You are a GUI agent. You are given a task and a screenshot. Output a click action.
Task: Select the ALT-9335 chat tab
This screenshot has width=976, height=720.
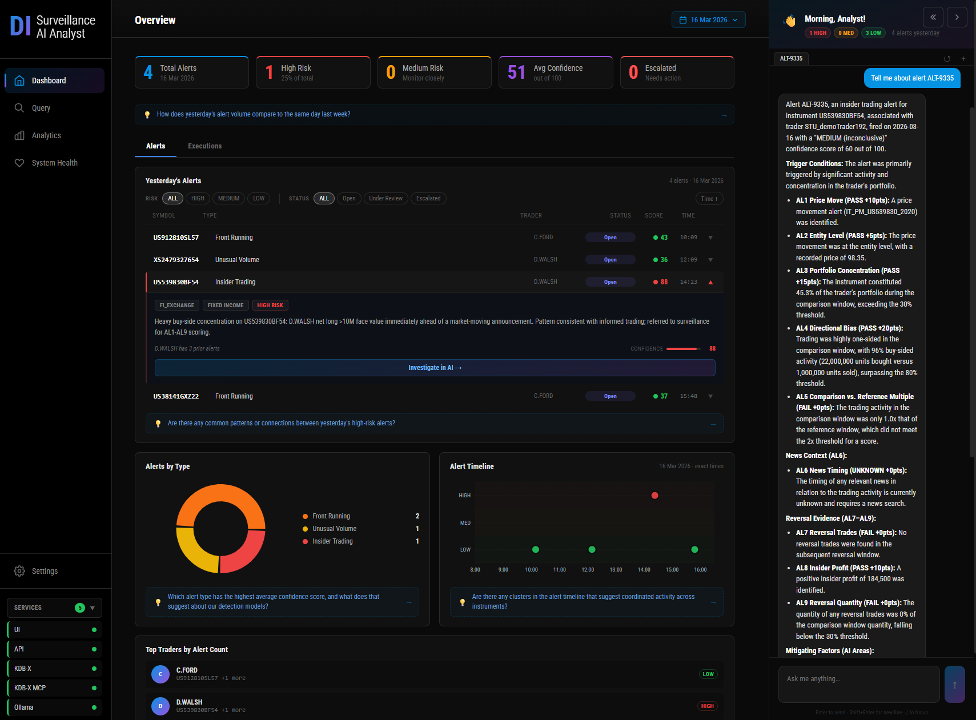click(791, 59)
